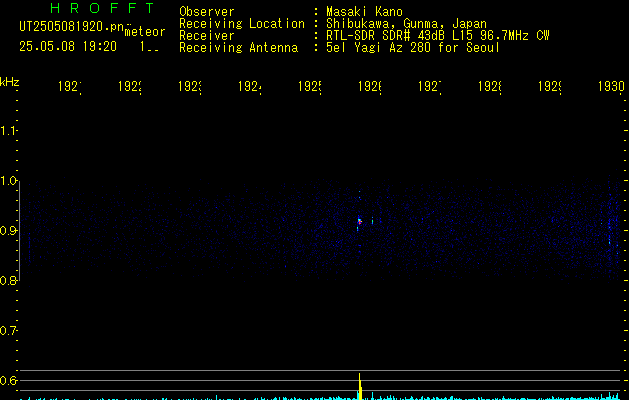Viewport: 629px width, 400px height.
Task: Select the filename UT2505081920.pn
Action: pyautogui.click(x=72, y=27)
